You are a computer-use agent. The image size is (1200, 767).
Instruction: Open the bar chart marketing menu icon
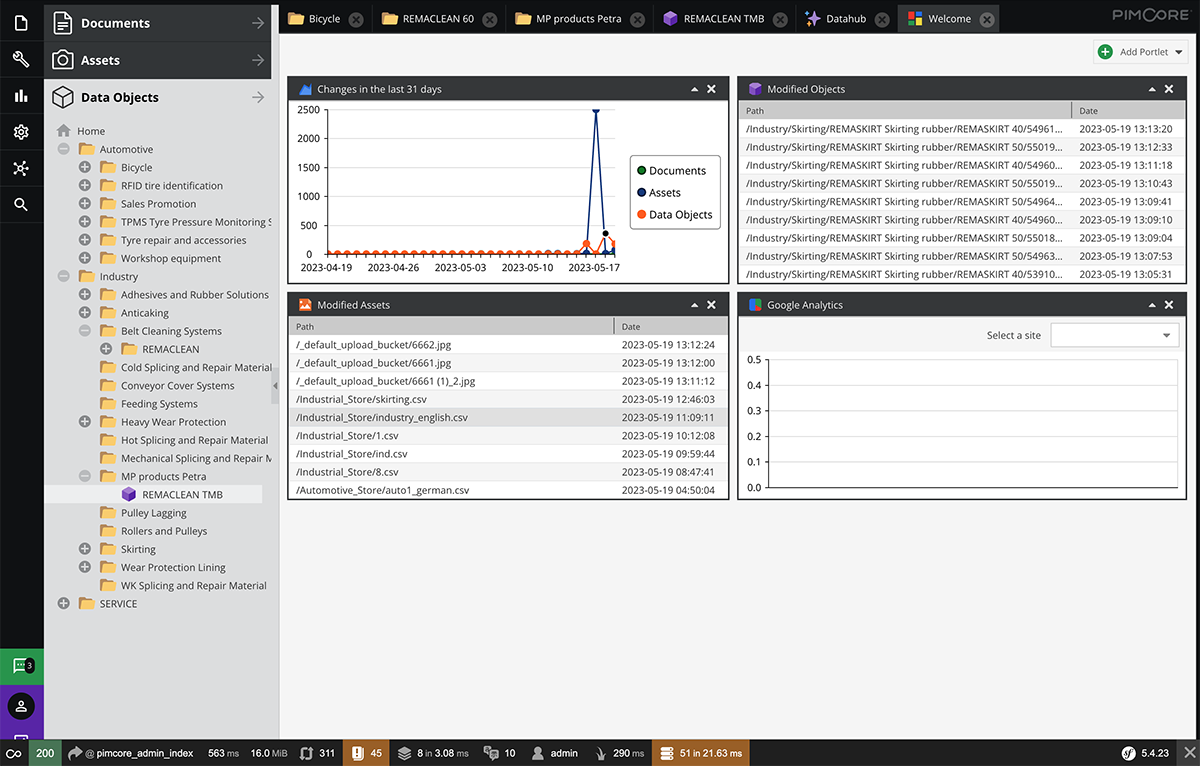pos(21,96)
